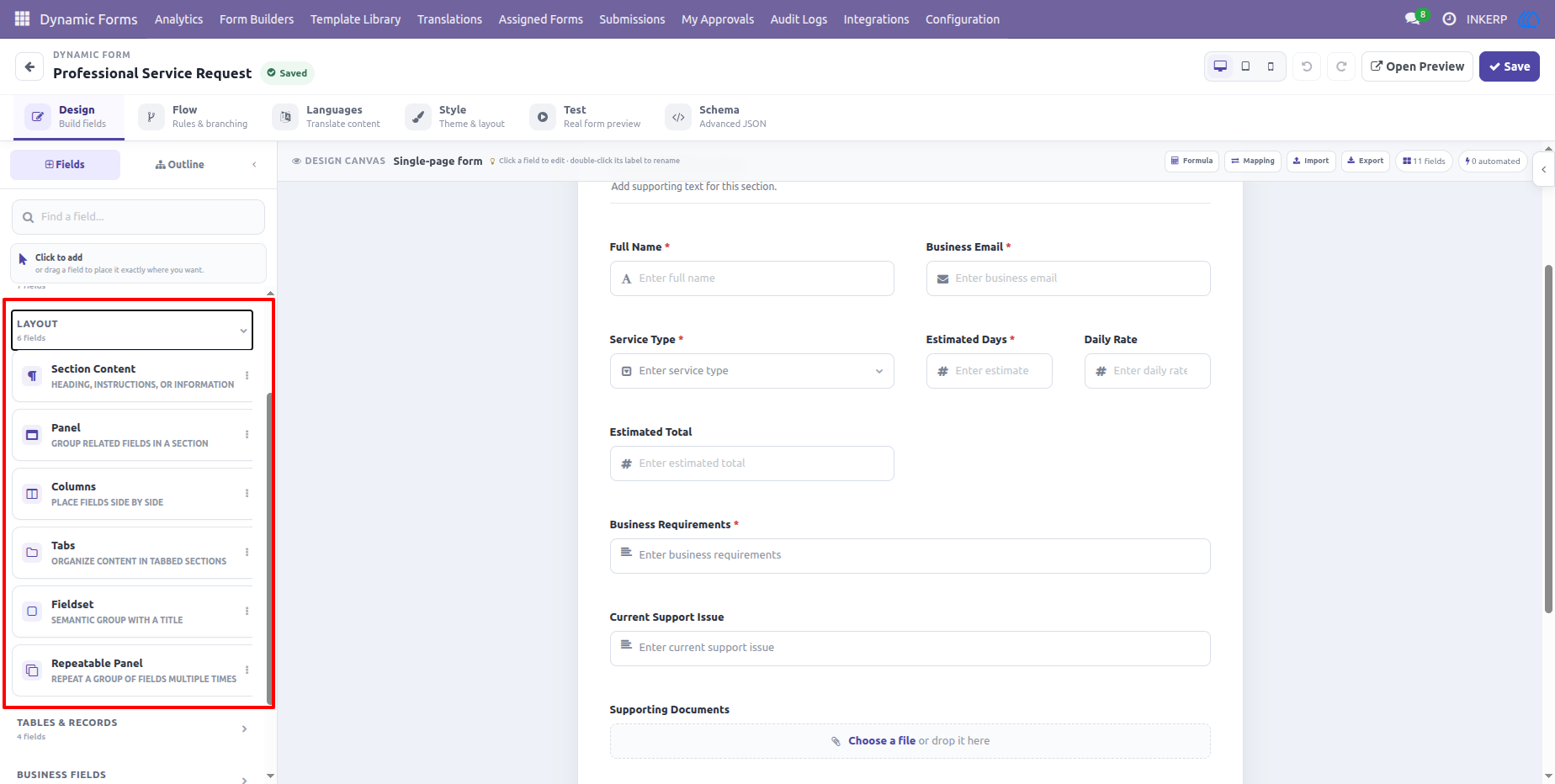The image size is (1555, 784).
Task: Switch sidebar to Fields view
Action: [x=65, y=164]
